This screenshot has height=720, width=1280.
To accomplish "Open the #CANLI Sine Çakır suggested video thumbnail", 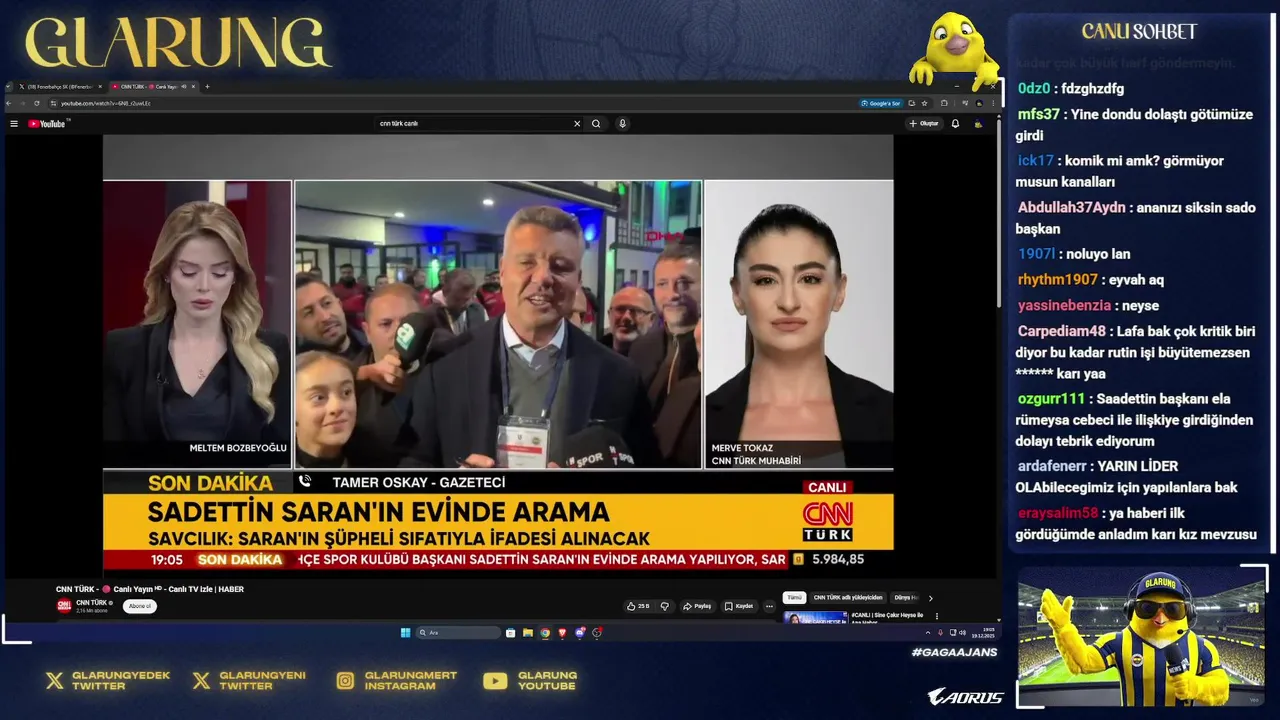I will 815,618.
